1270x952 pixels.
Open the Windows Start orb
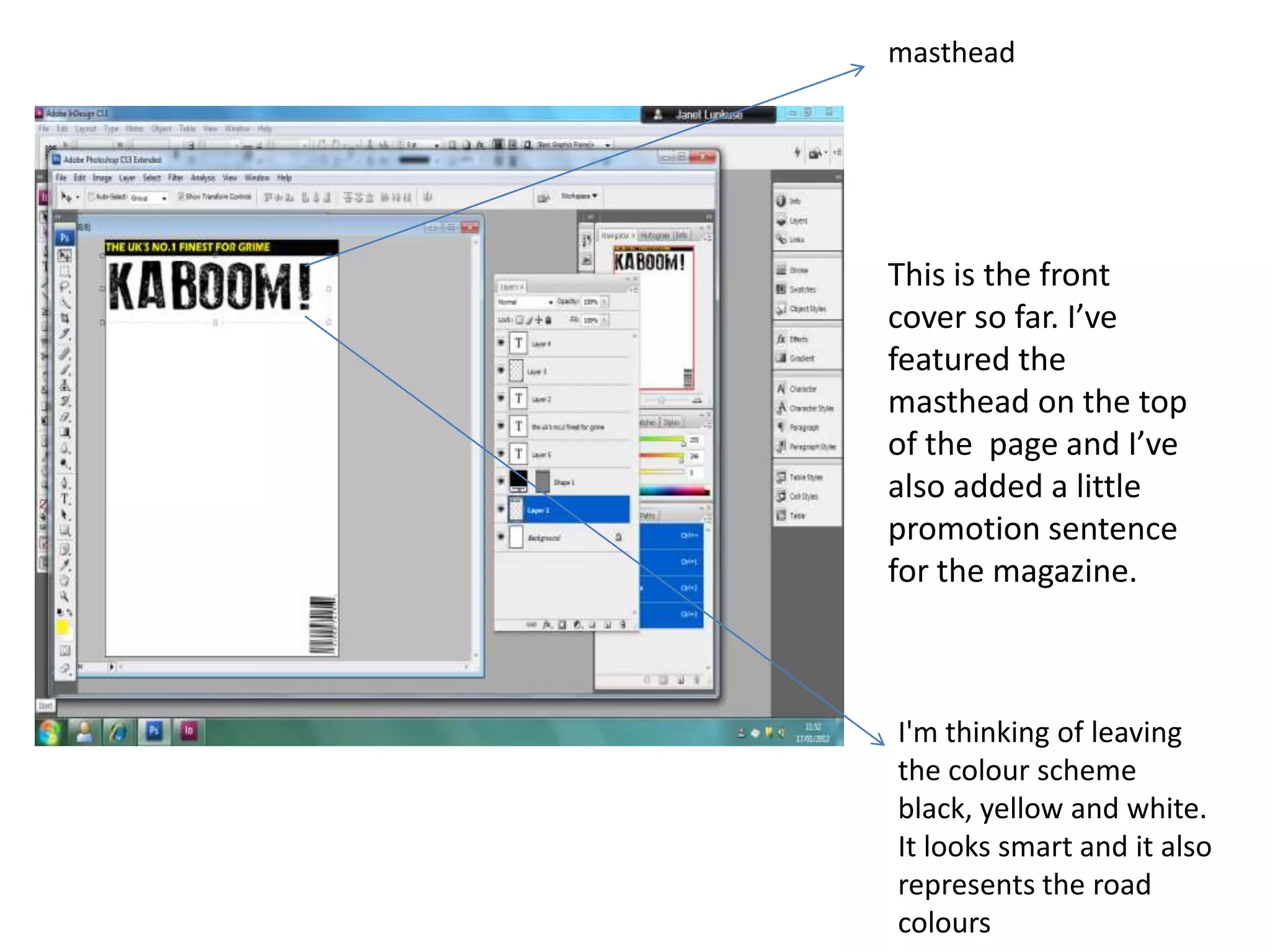tap(50, 732)
